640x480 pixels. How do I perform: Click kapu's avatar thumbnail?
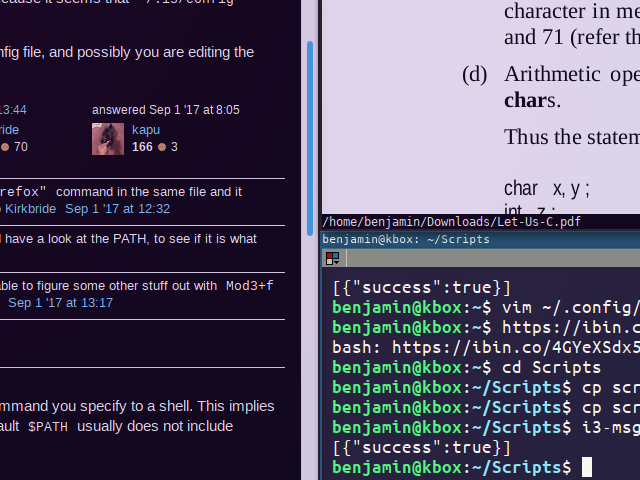(x=108, y=139)
